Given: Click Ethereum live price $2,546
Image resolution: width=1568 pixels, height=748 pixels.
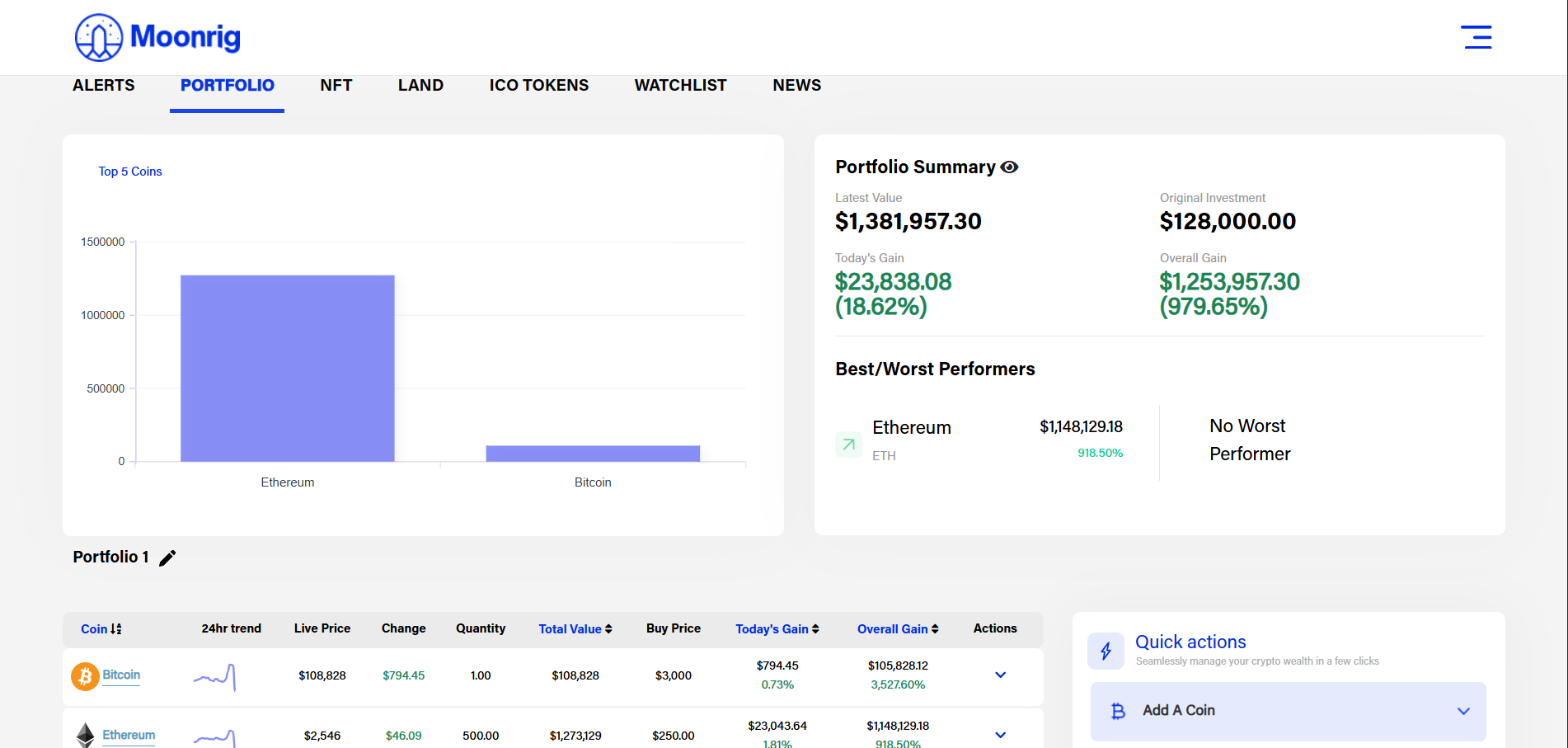Looking at the screenshot, I should click(x=322, y=736).
